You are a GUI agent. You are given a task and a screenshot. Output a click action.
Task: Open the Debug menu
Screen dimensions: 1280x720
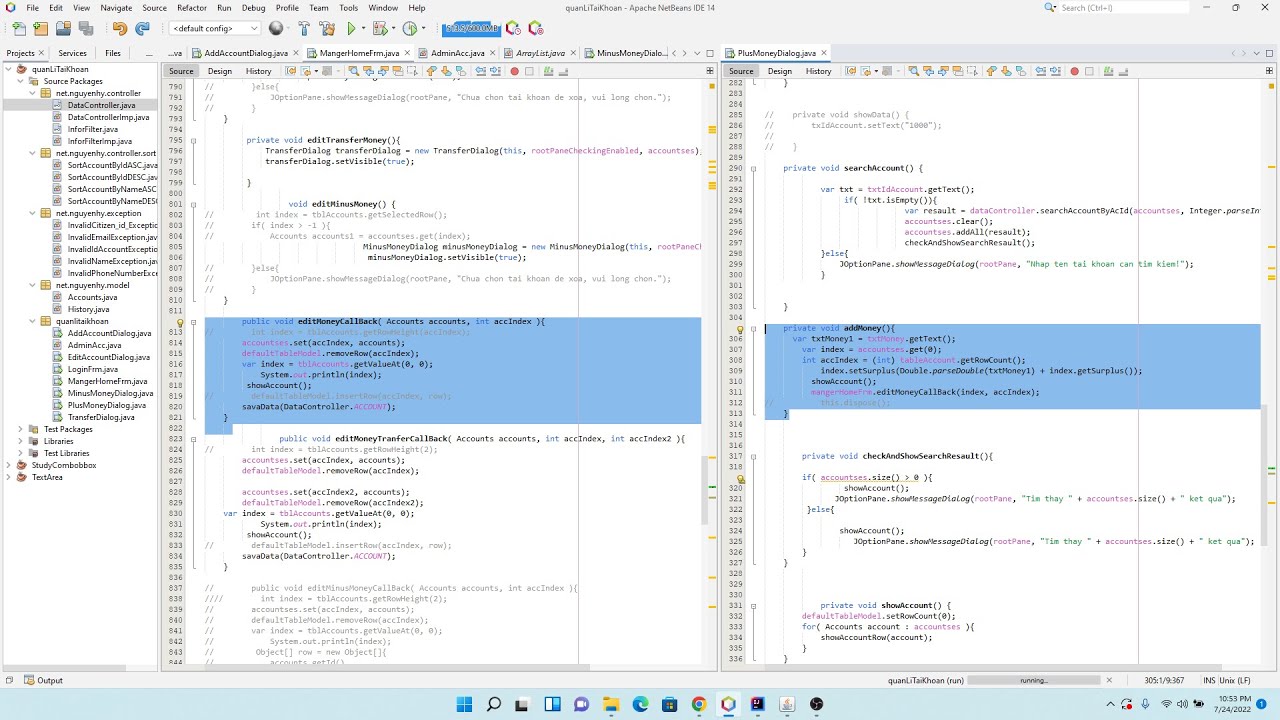point(254,7)
